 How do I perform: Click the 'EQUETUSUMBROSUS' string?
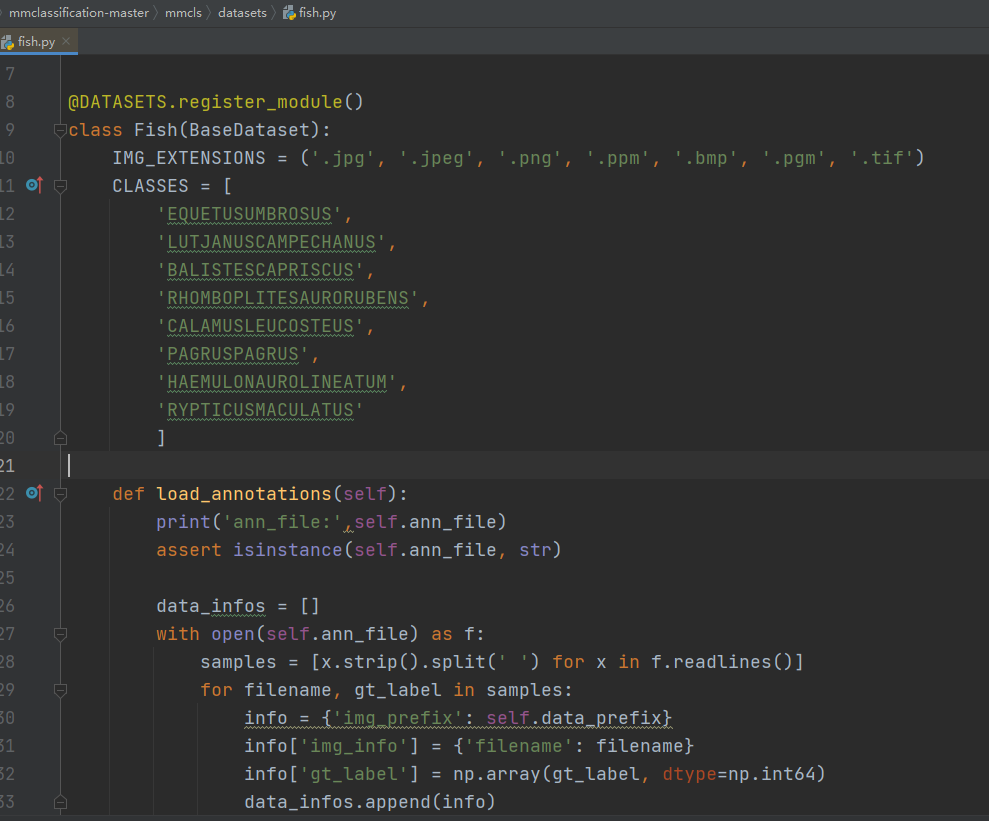coord(250,214)
